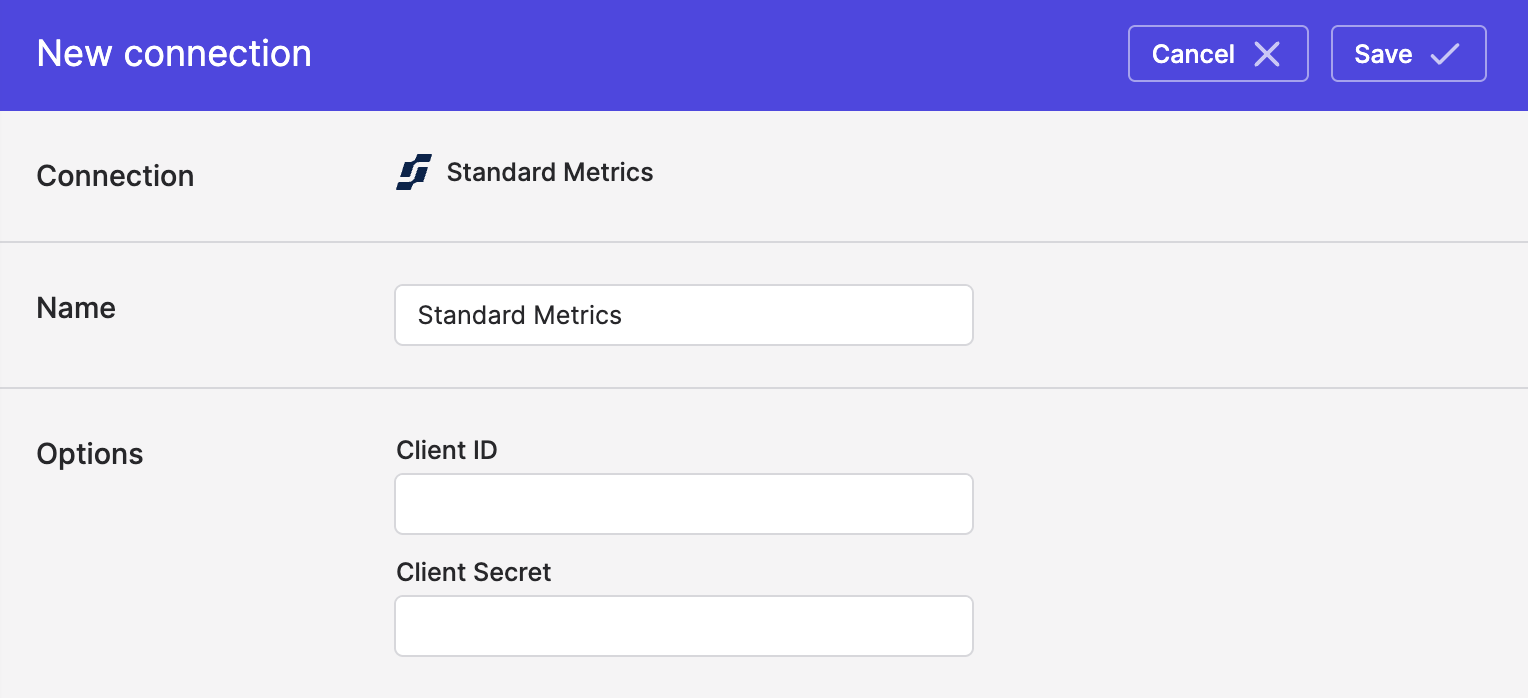Place cursor after Metrics in Name field
This screenshot has width=1528, height=698.
(x=624, y=316)
